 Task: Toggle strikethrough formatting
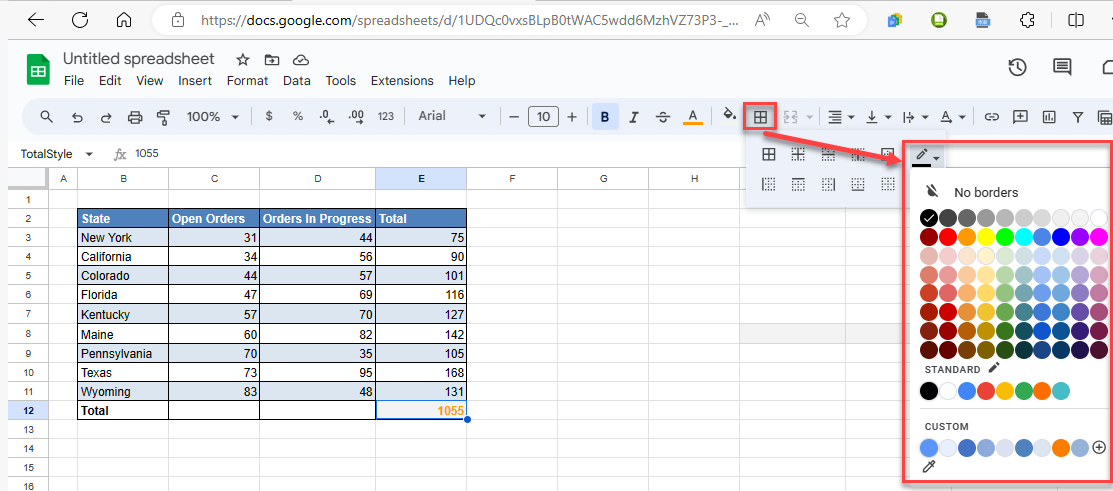663,117
